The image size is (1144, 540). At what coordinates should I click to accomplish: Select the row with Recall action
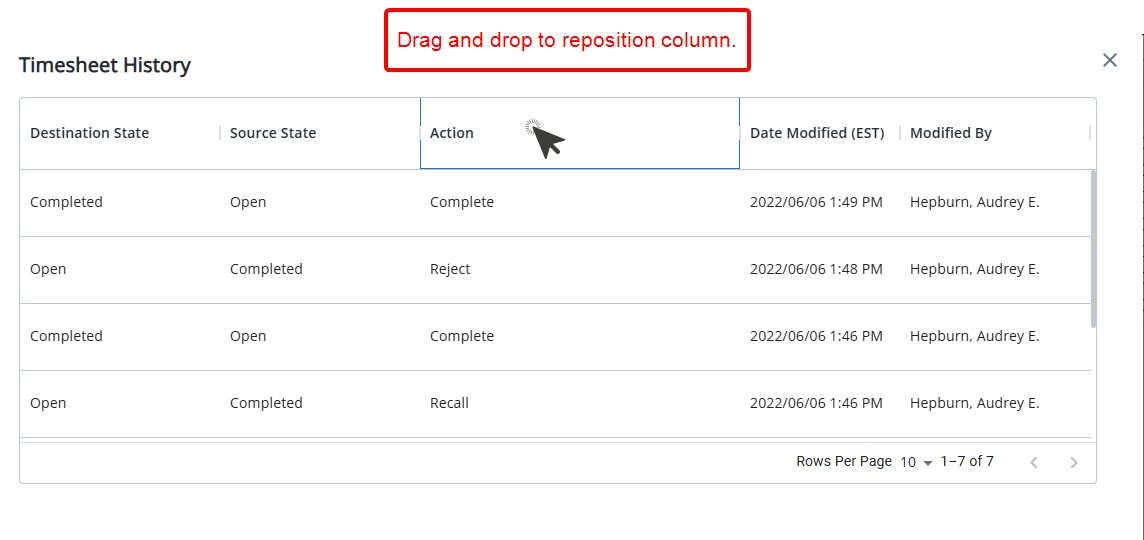[555, 404]
